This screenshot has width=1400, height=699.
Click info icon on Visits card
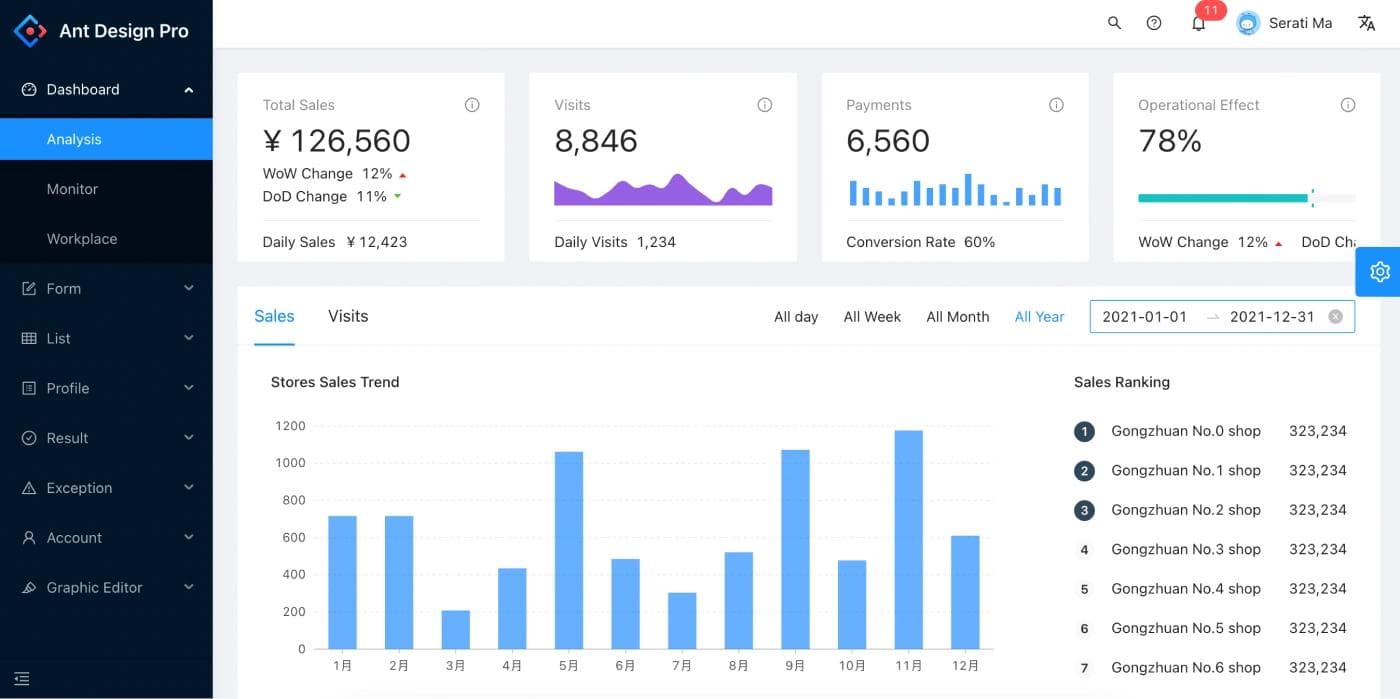[764, 105]
